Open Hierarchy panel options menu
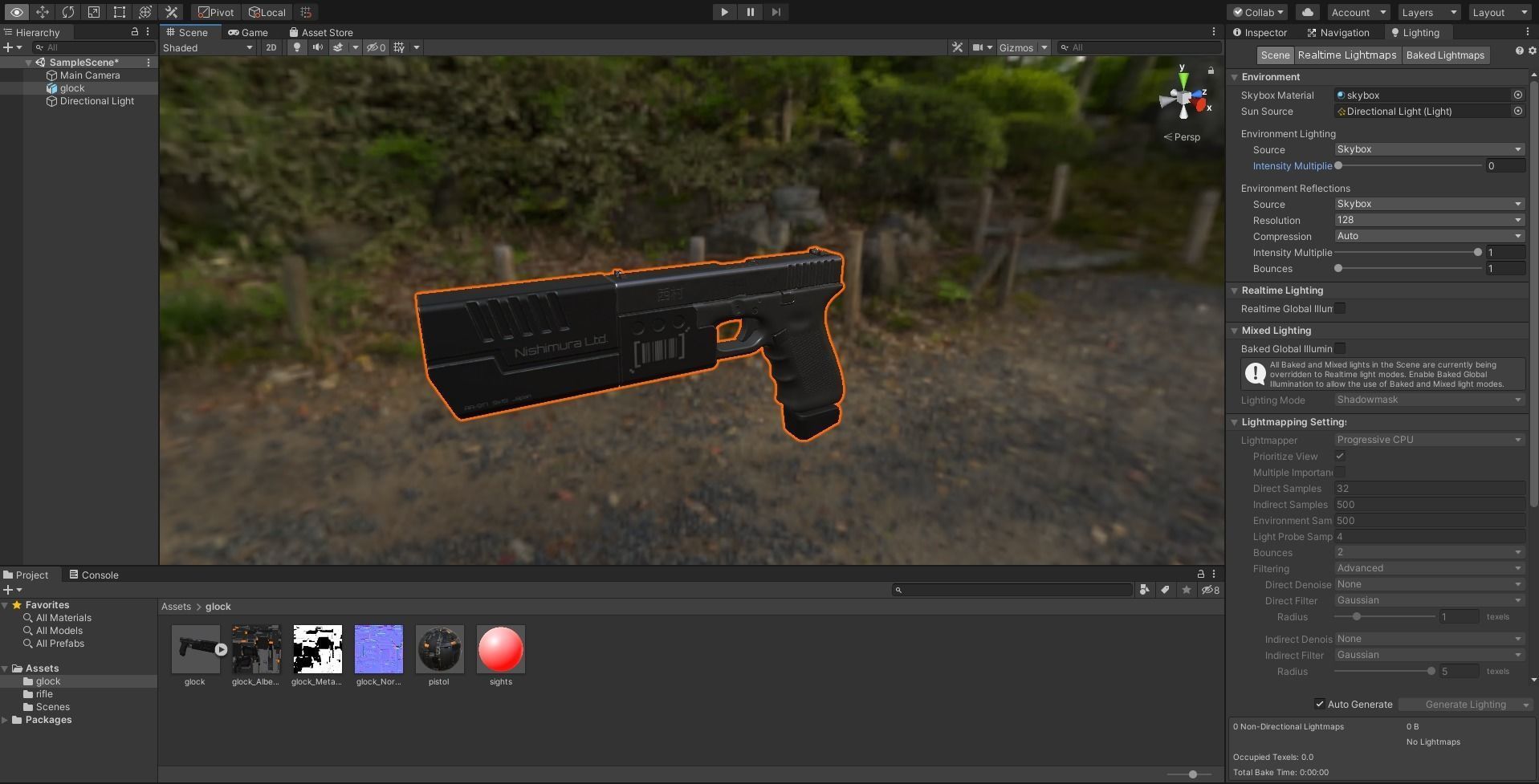Screen dimensions: 1539x784 tap(148, 32)
